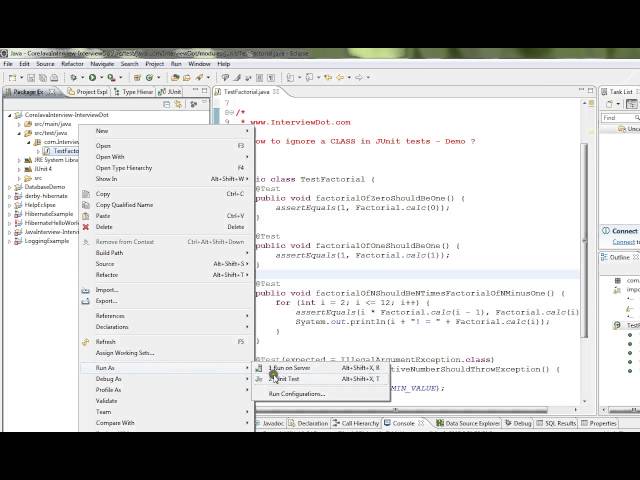Click the Find field in Task List
The height and width of the screenshot is (480, 640).
618,118
